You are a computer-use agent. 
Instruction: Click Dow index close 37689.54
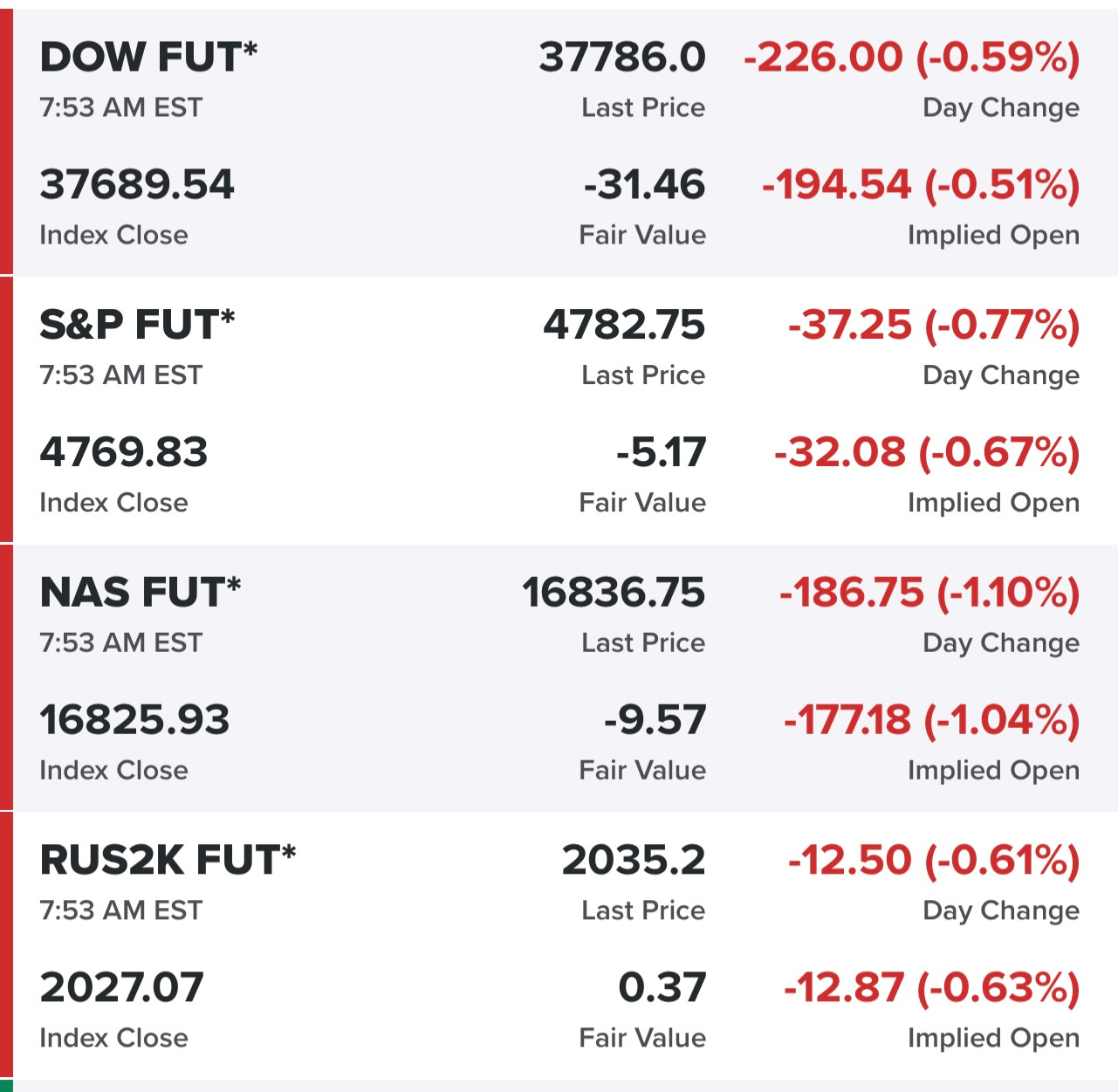pyautogui.click(x=137, y=185)
